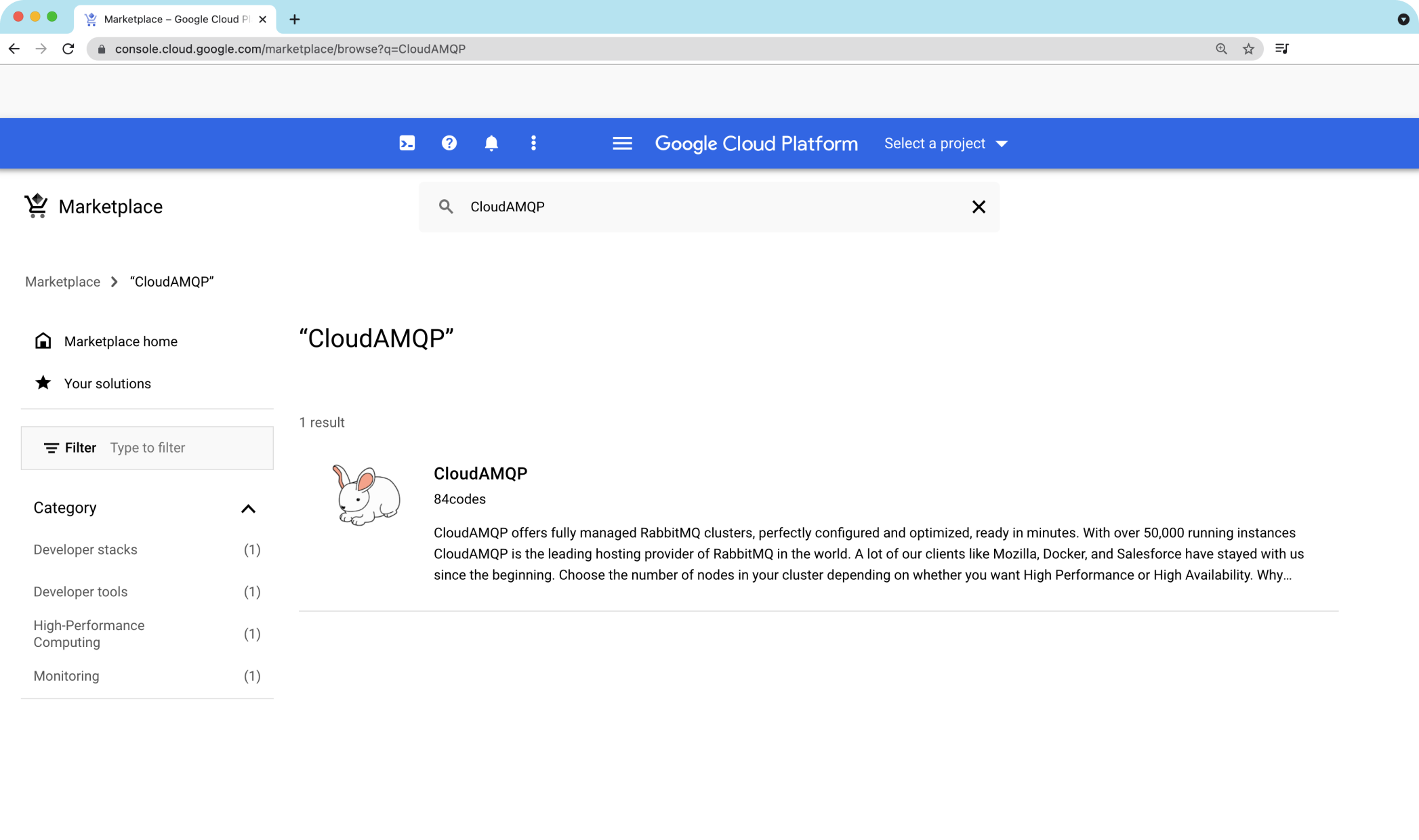Expand the Select a project dropdown
The width and height of the screenshot is (1419, 840).
(944, 143)
